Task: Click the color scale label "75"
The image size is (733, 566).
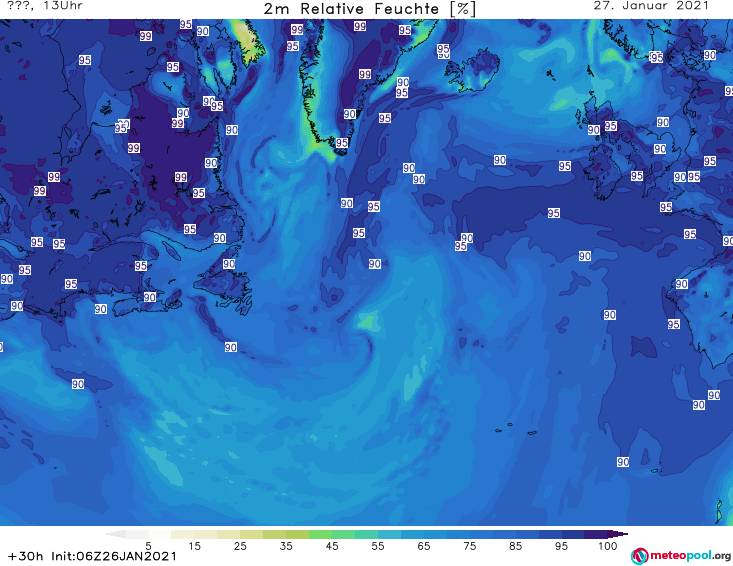Action: [469, 546]
